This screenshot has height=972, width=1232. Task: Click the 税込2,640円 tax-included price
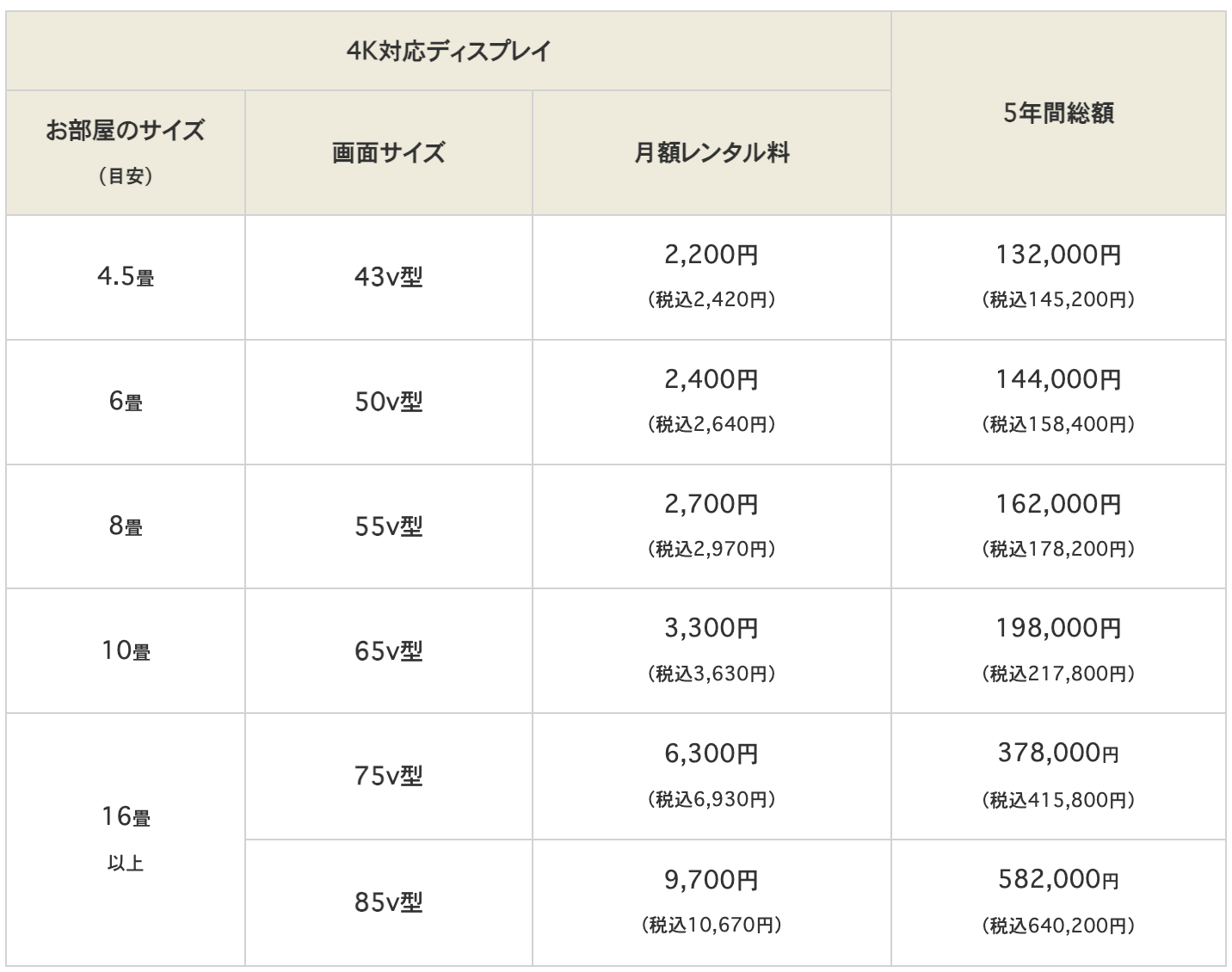(711, 424)
